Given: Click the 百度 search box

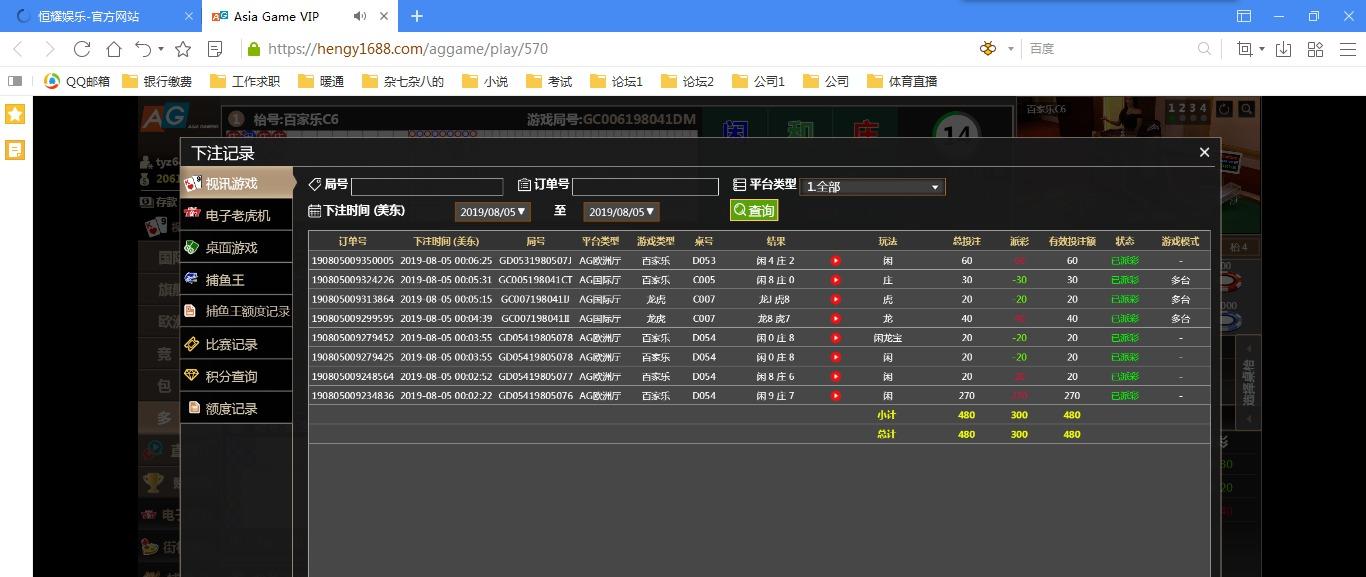Looking at the screenshot, I should coord(1110,49).
